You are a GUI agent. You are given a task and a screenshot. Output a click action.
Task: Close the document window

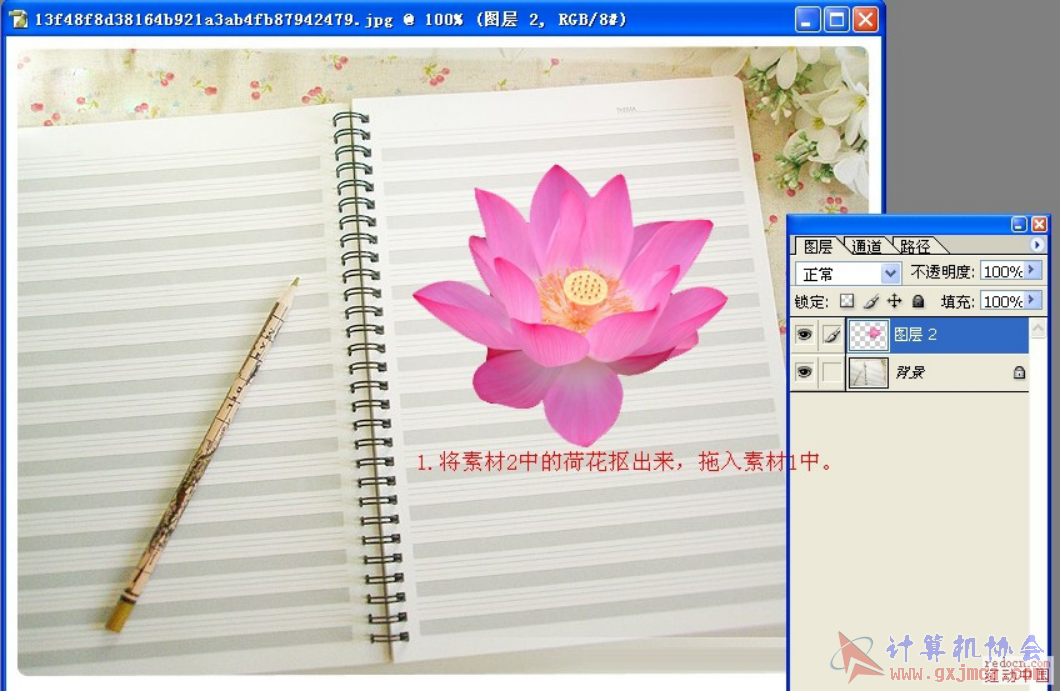pos(865,20)
